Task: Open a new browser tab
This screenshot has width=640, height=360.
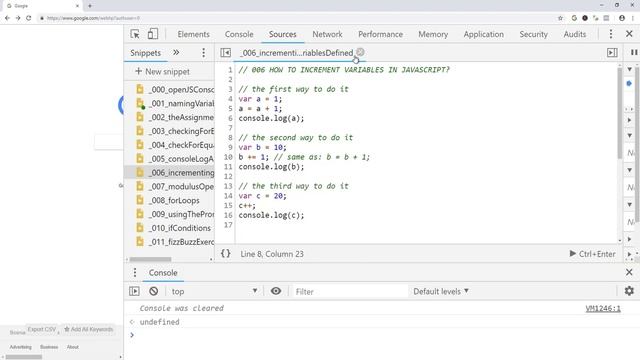Action: click(90, 6)
